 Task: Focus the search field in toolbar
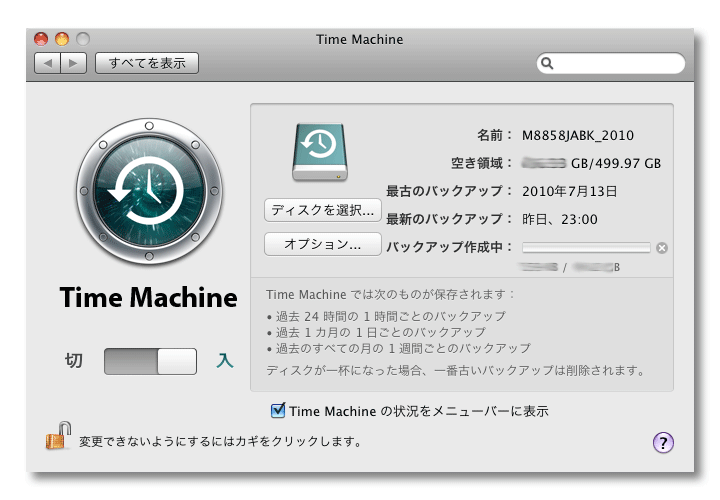pyautogui.click(x=611, y=63)
